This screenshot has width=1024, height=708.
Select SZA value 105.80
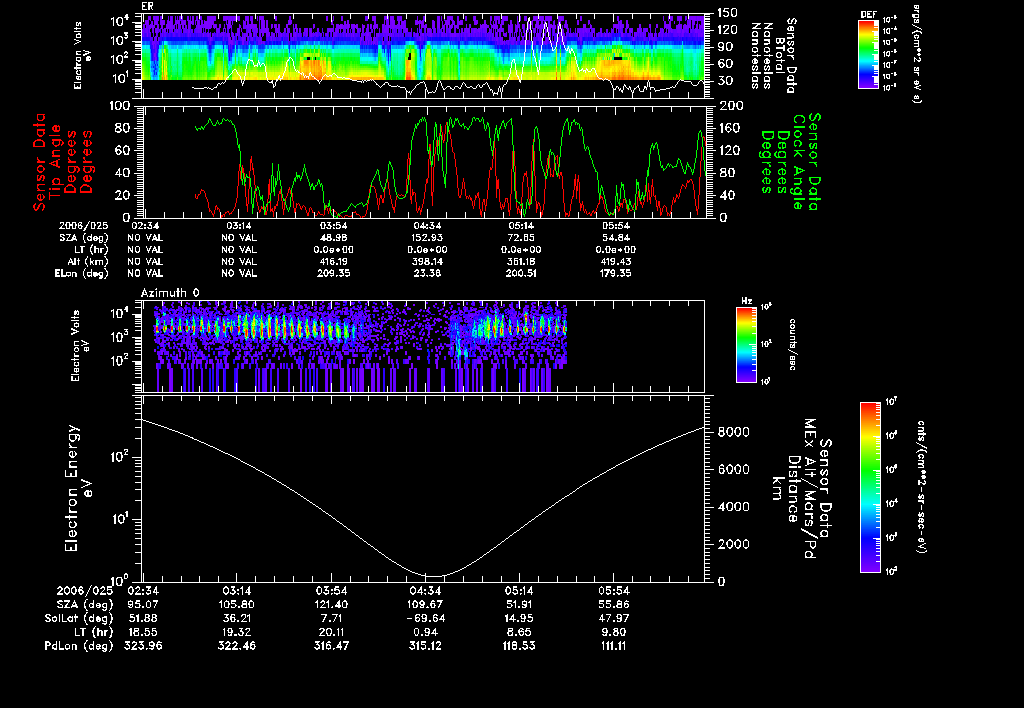[x=237, y=604]
